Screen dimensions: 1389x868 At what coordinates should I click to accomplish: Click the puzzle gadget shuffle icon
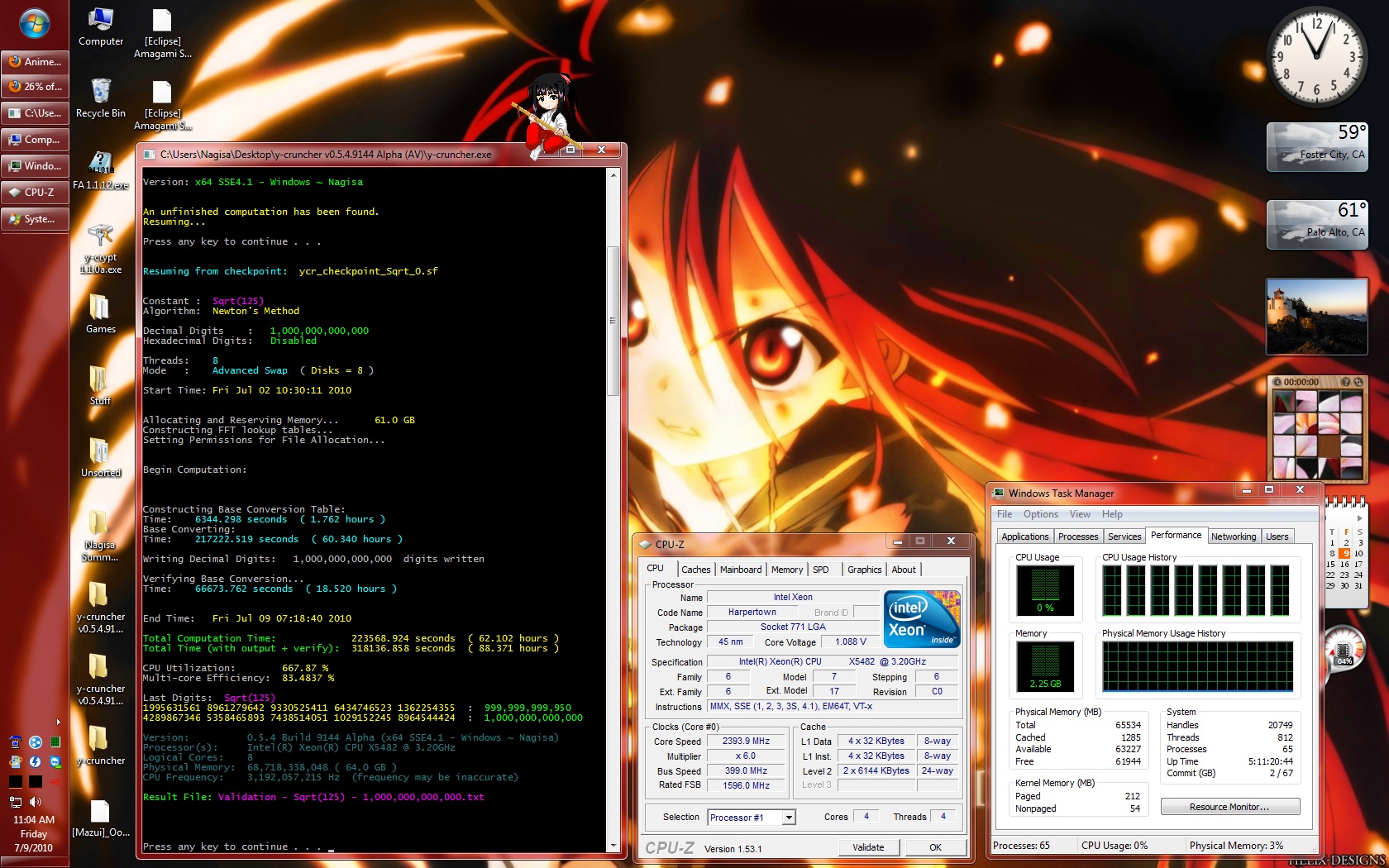click(x=1358, y=382)
